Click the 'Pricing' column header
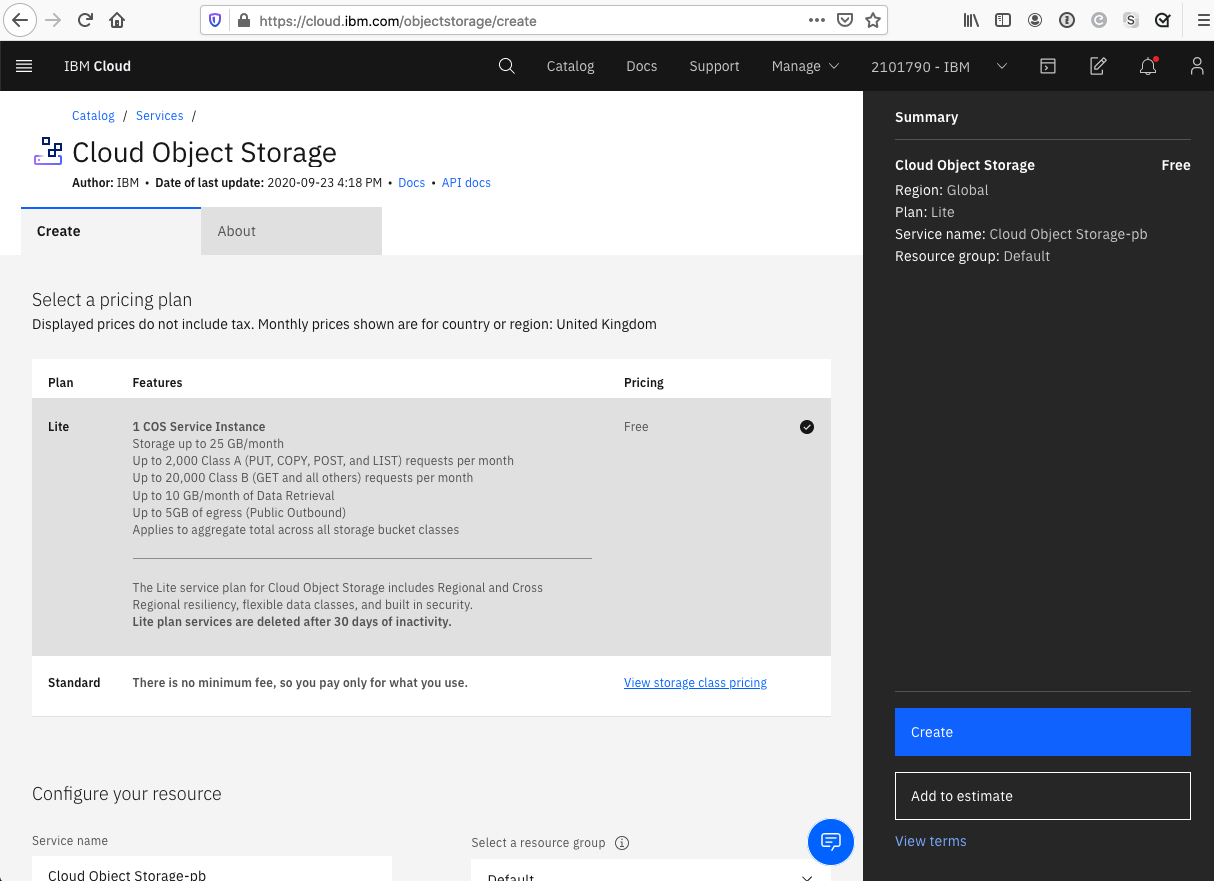 coord(644,383)
